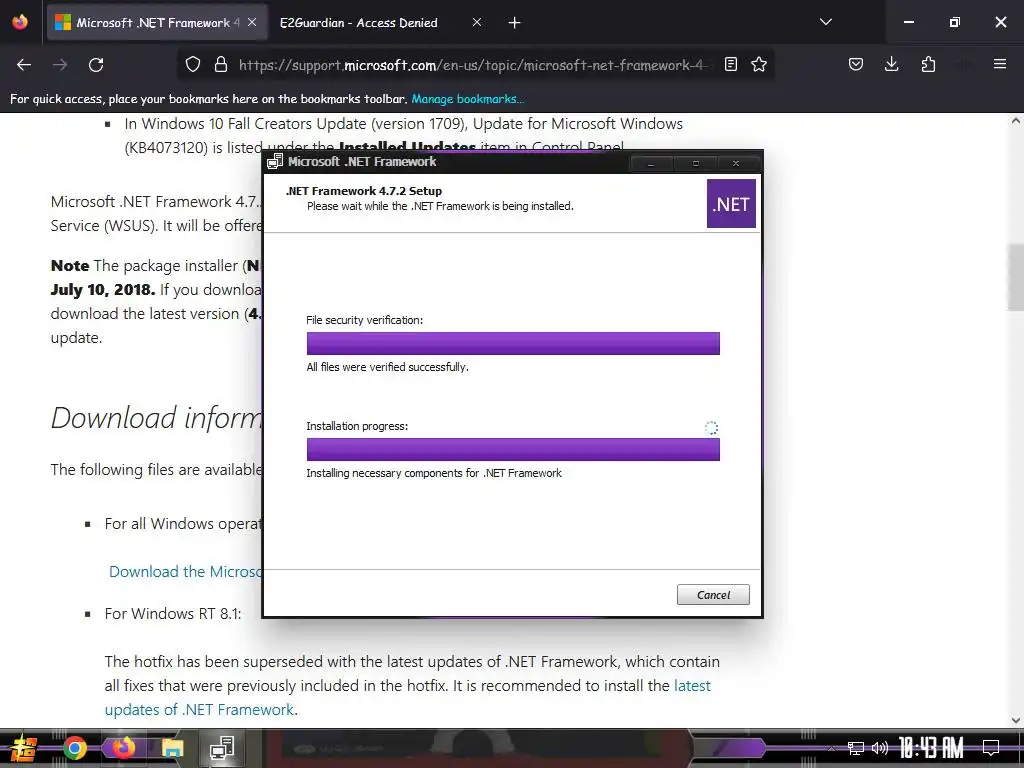Click the scrollbar up arrow
1024x768 pixels.
click(1016, 121)
